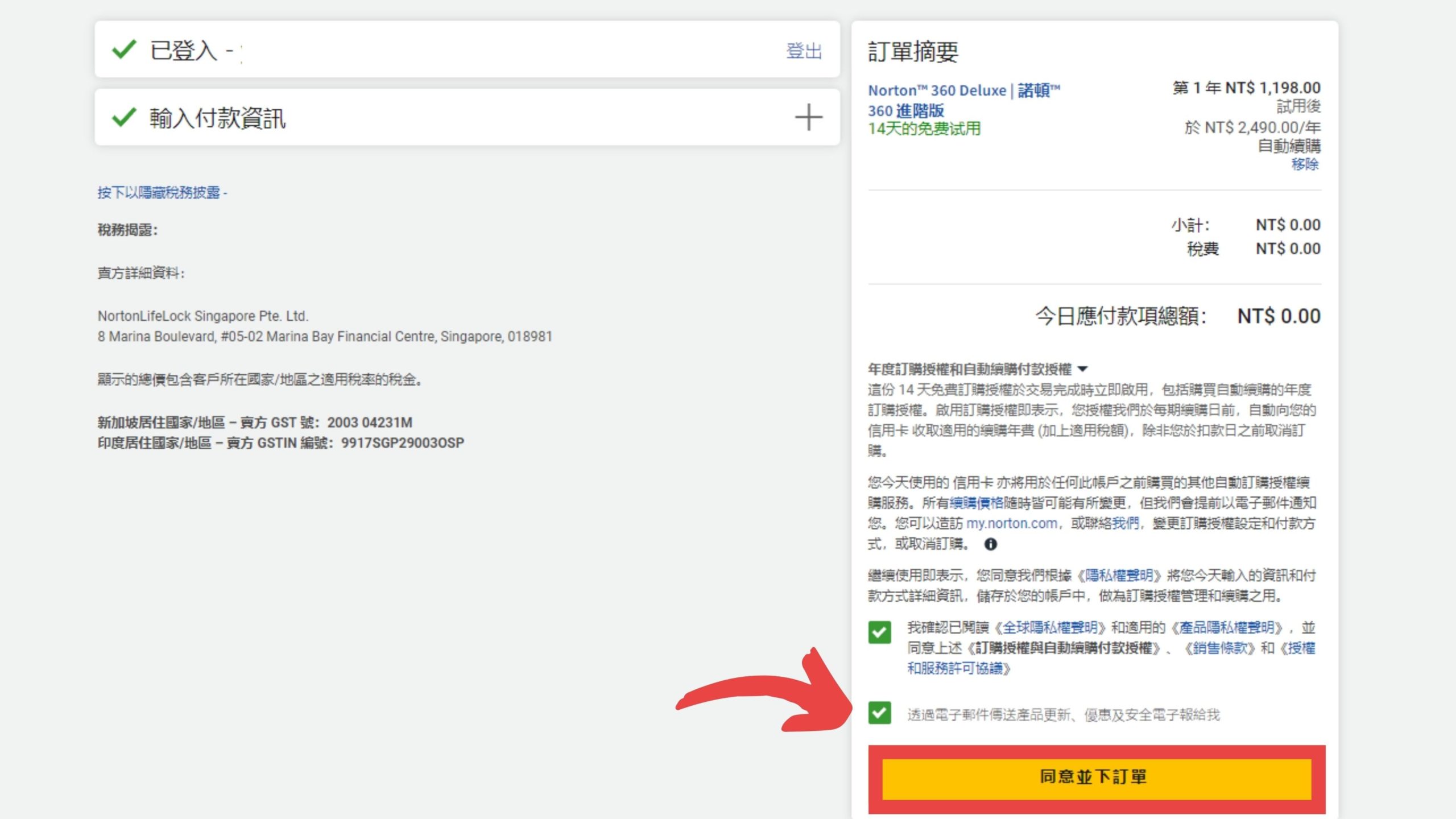Image resolution: width=1456 pixels, height=819 pixels.
Task: Click the 訂單摘要 heading
Action: 913,52
